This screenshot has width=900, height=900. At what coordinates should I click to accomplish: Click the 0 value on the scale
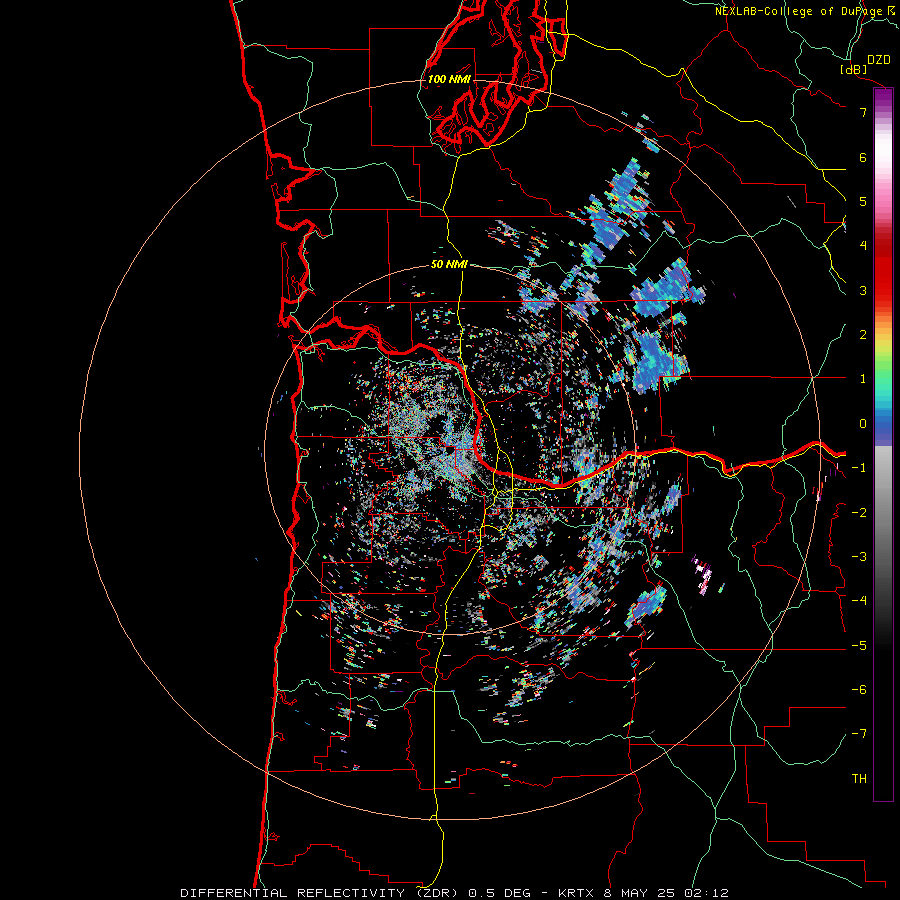pyautogui.click(x=863, y=424)
